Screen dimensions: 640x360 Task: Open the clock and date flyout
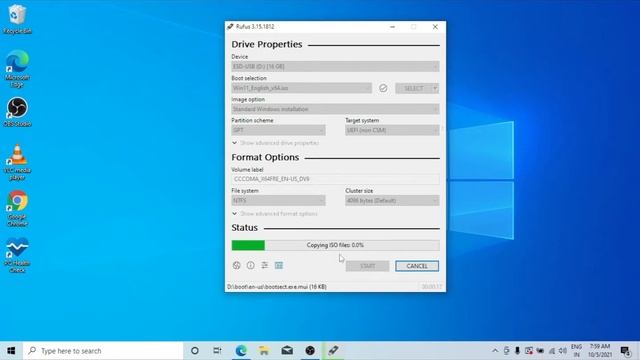pyautogui.click(x=600, y=351)
